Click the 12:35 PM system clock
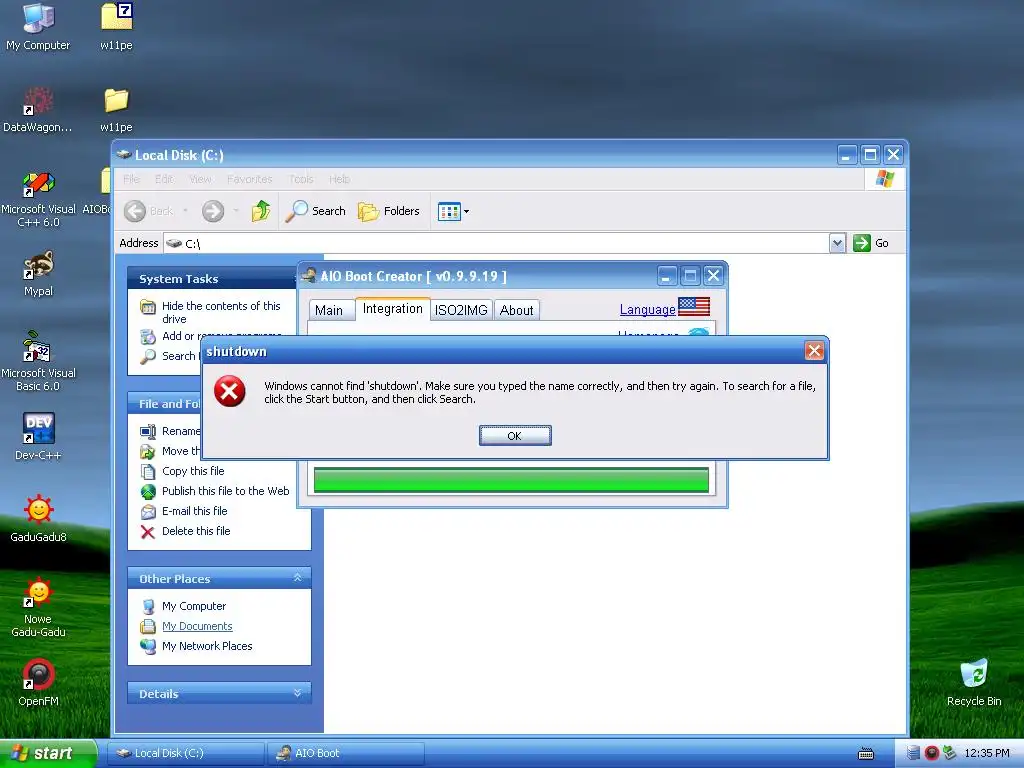The height and width of the screenshot is (768, 1024). pyautogui.click(x=987, y=753)
